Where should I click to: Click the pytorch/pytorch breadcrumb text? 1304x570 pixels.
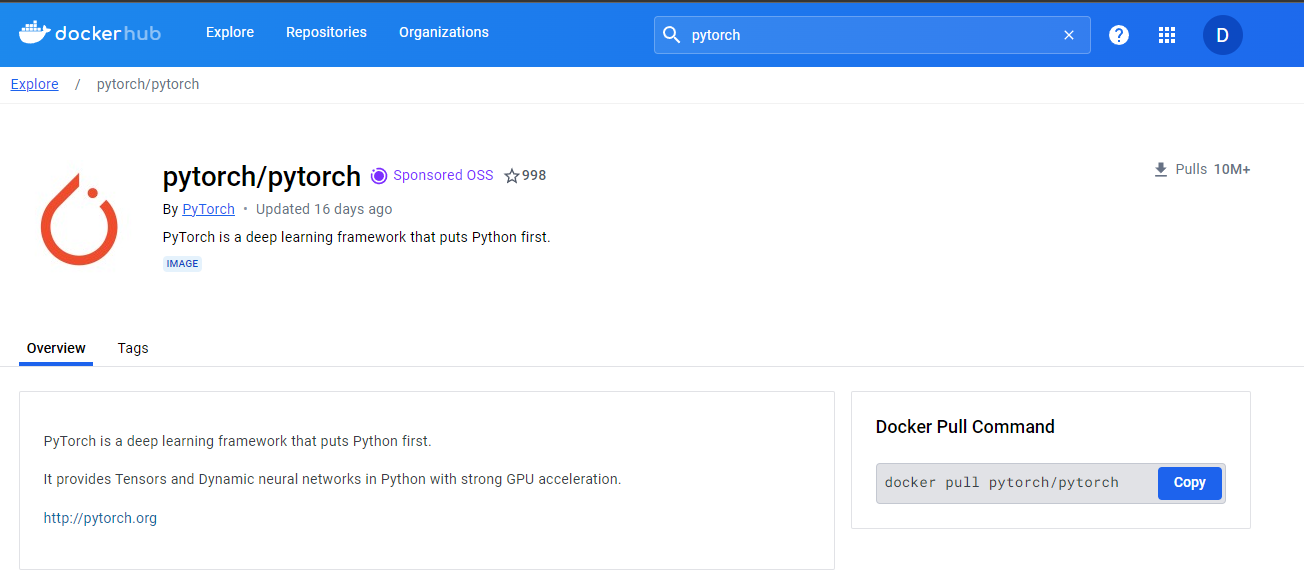(x=148, y=84)
